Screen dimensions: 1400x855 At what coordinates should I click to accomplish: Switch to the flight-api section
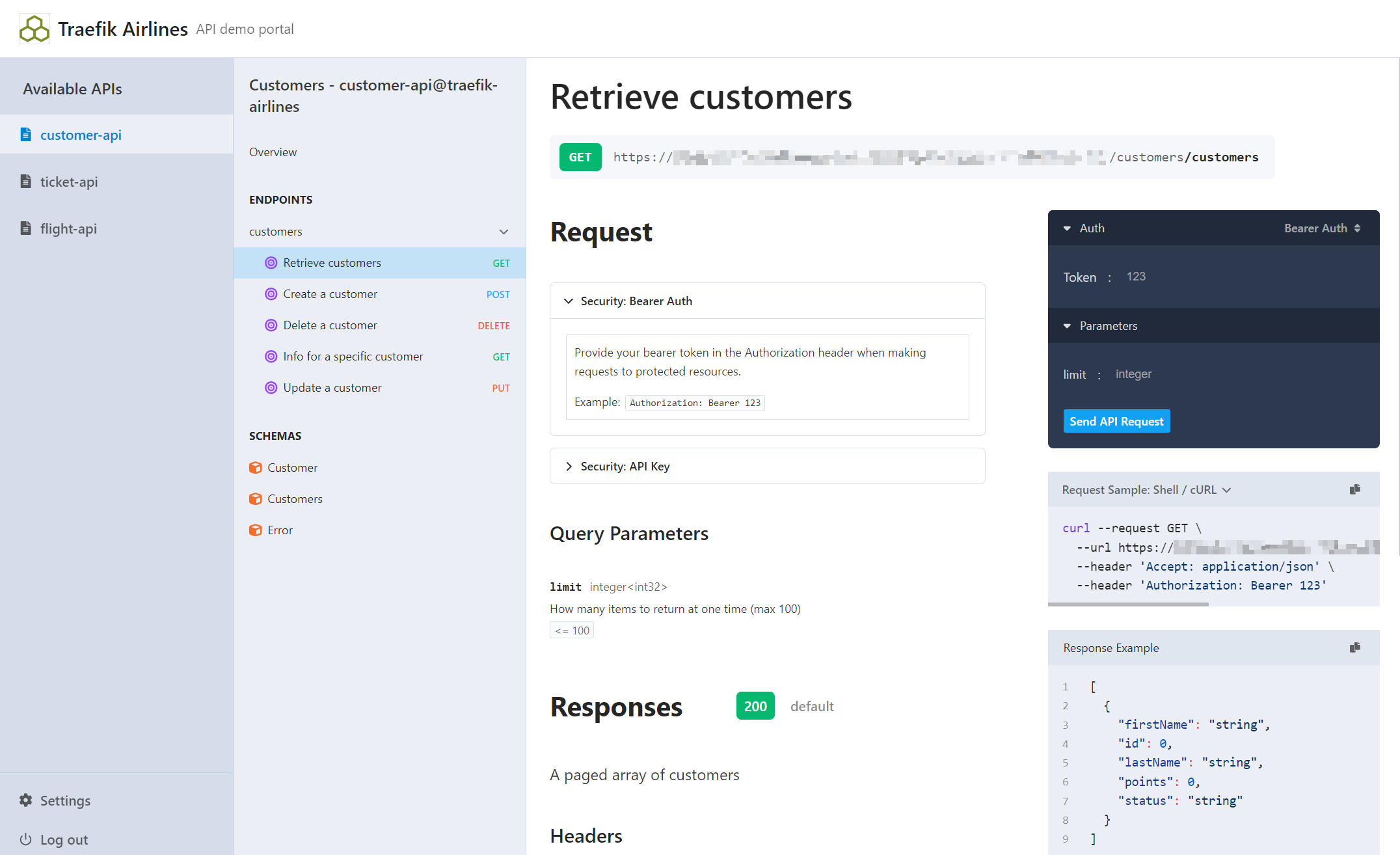(68, 228)
